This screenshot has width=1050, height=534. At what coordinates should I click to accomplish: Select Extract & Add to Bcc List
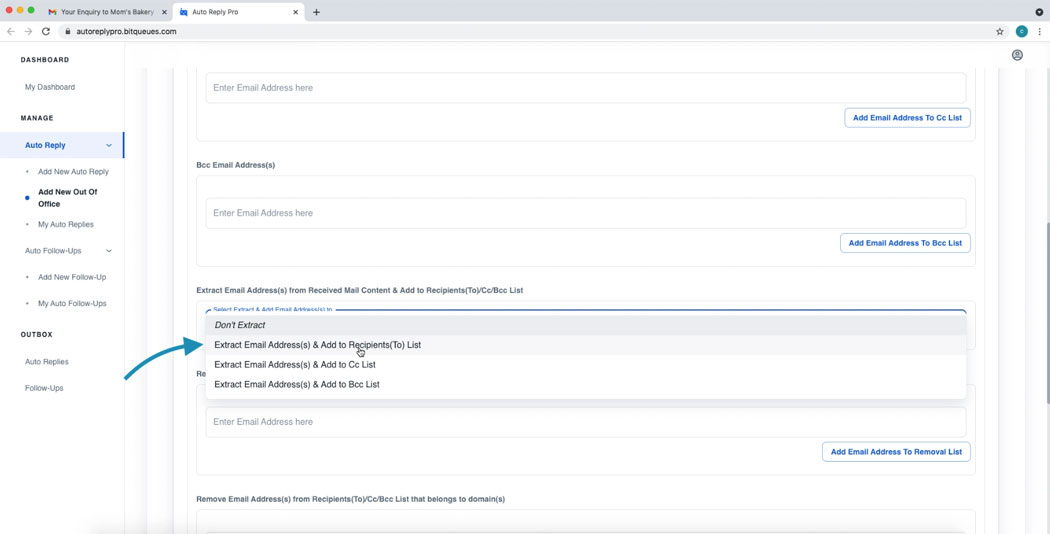point(585,385)
